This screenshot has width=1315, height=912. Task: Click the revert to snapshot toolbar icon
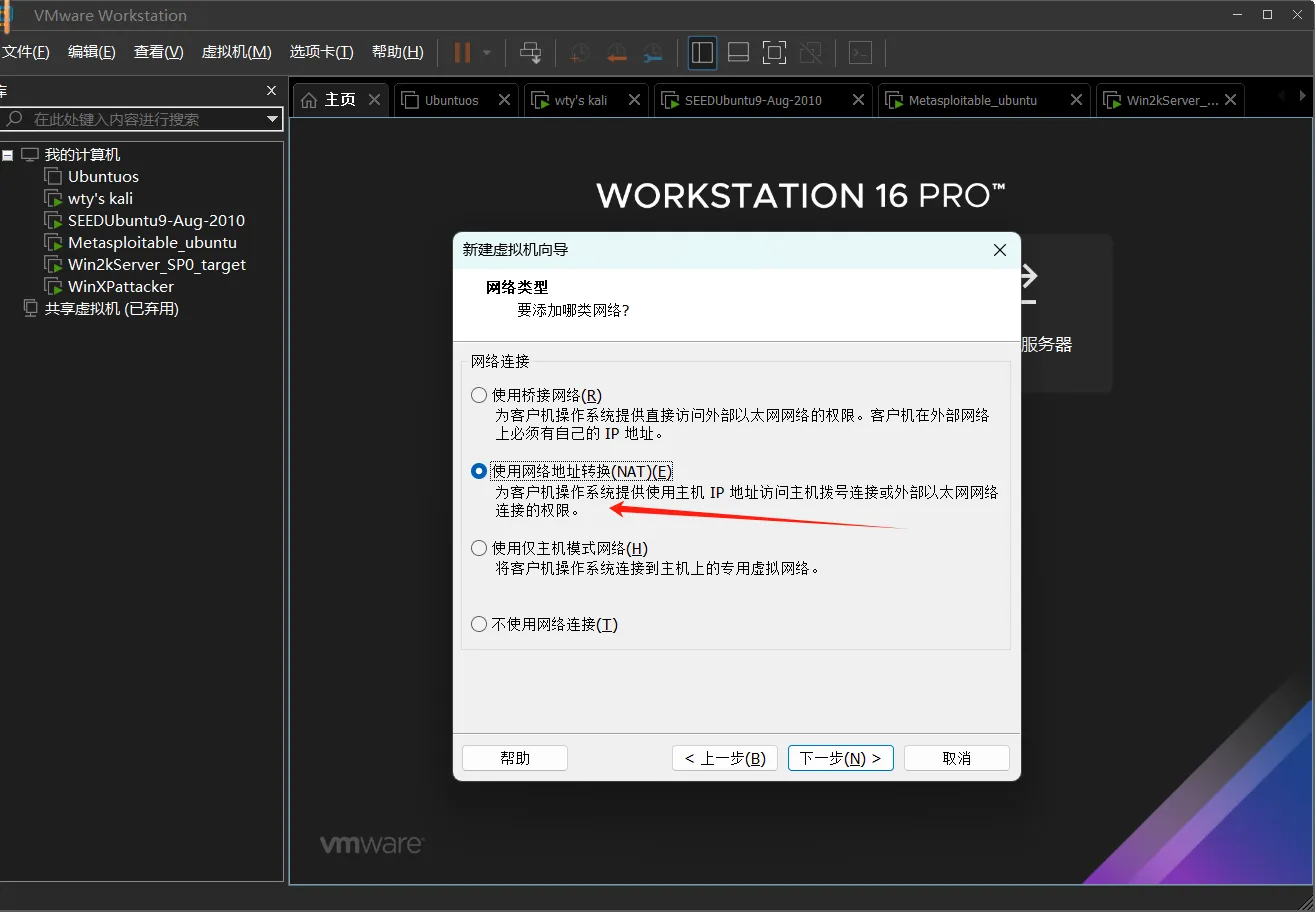click(x=617, y=53)
